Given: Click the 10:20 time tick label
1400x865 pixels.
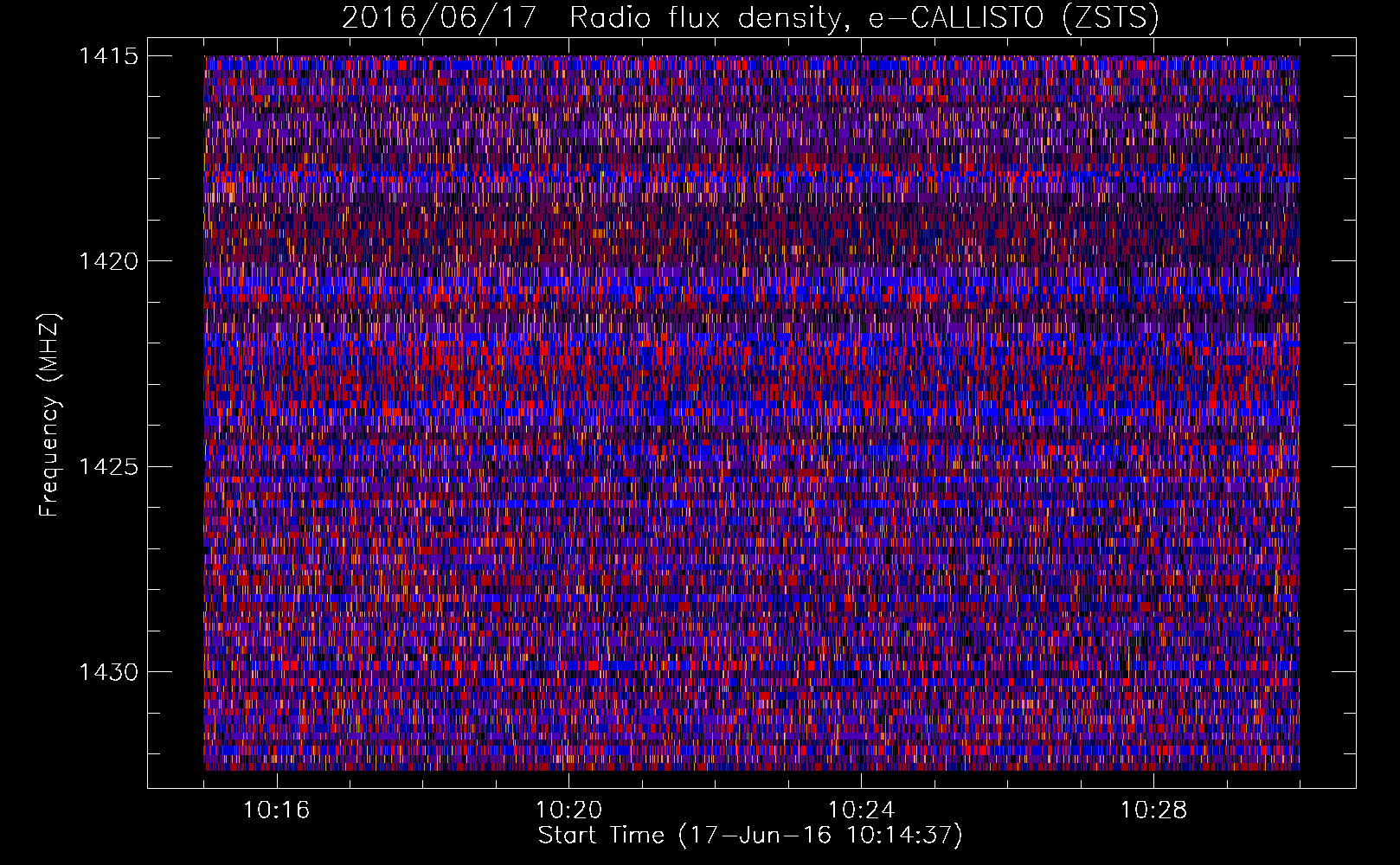Looking at the screenshot, I should click(x=568, y=811).
